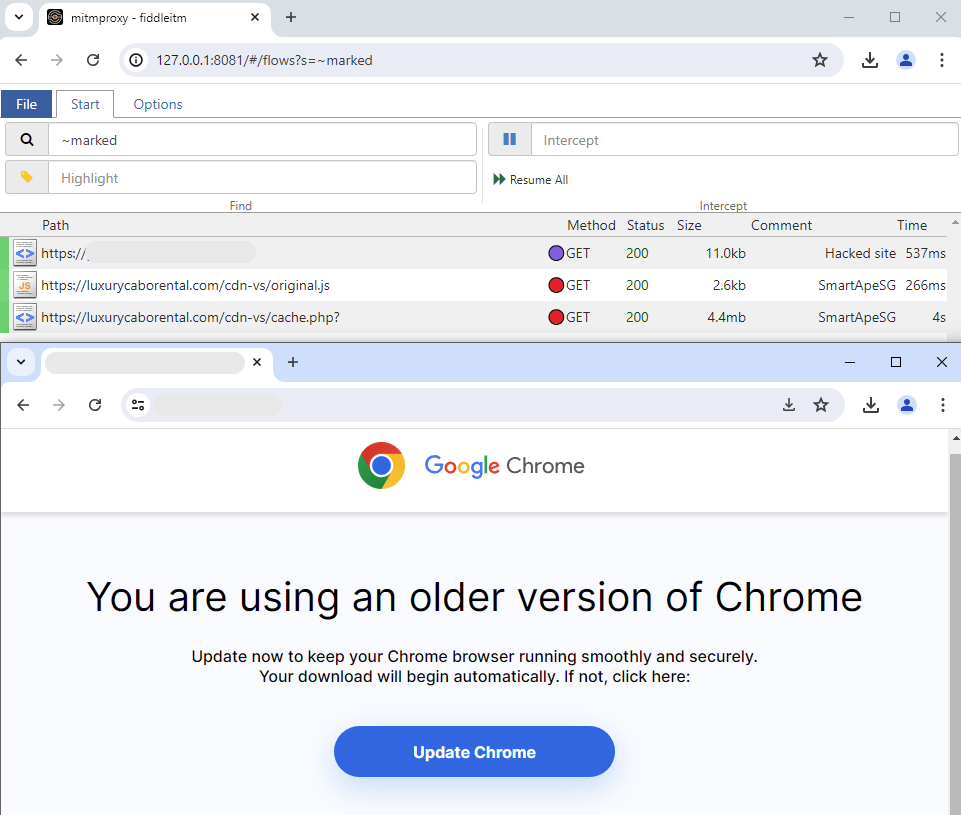Screen dimensions: 961x815
Task: Click install/download icon inside lower address bar
Action: [789, 405]
